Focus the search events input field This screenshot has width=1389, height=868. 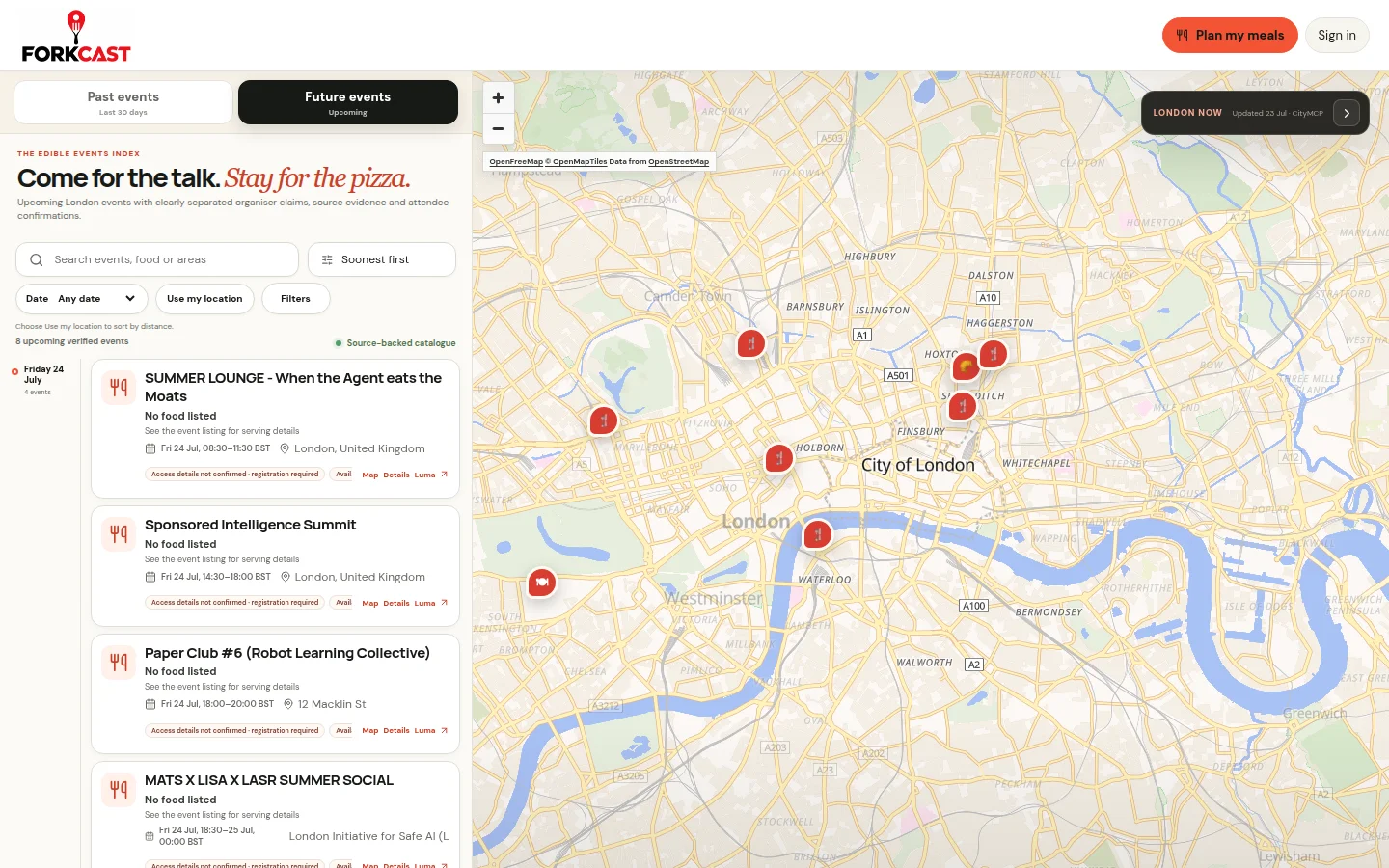pyautogui.click(x=157, y=259)
